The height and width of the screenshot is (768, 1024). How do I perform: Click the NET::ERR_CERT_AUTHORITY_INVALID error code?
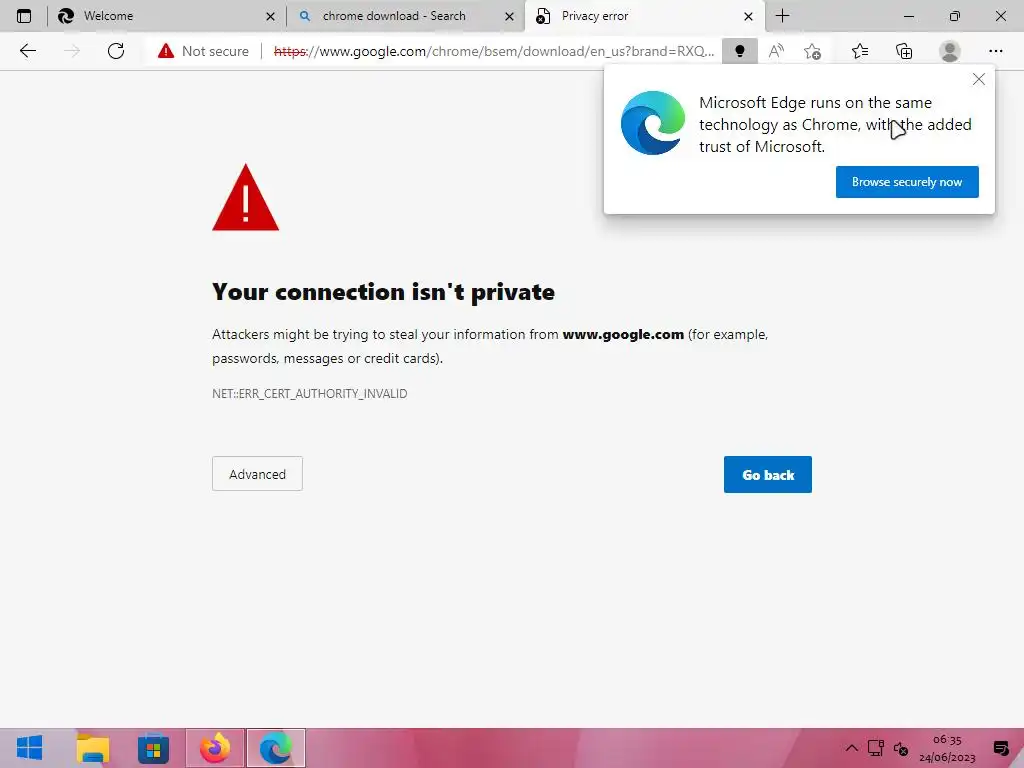pos(310,394)
